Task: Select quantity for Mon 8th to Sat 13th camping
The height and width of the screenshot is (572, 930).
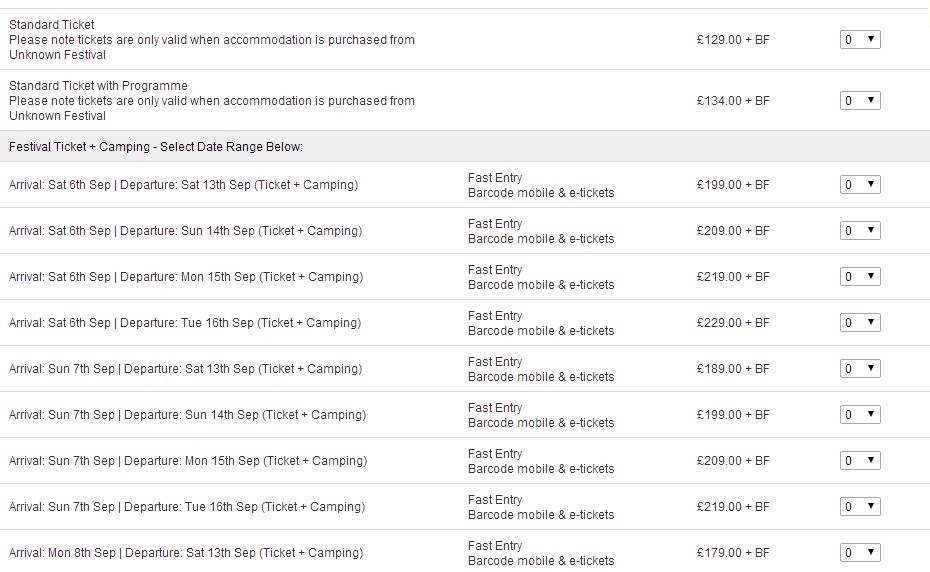Action: (860, 552)
